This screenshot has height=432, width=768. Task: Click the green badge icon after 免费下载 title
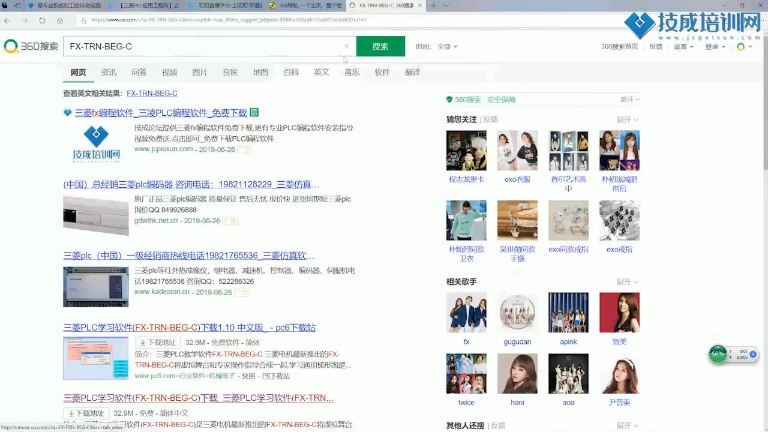(x=254, y=113)
